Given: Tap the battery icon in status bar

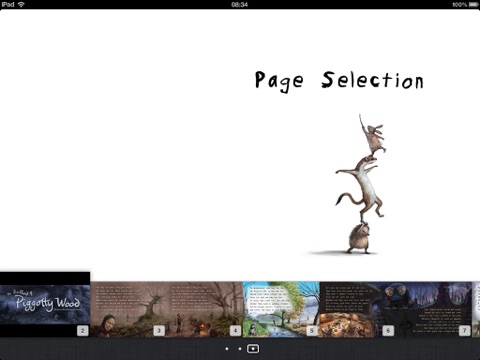Looking at the screenshot, I should 474,4.
